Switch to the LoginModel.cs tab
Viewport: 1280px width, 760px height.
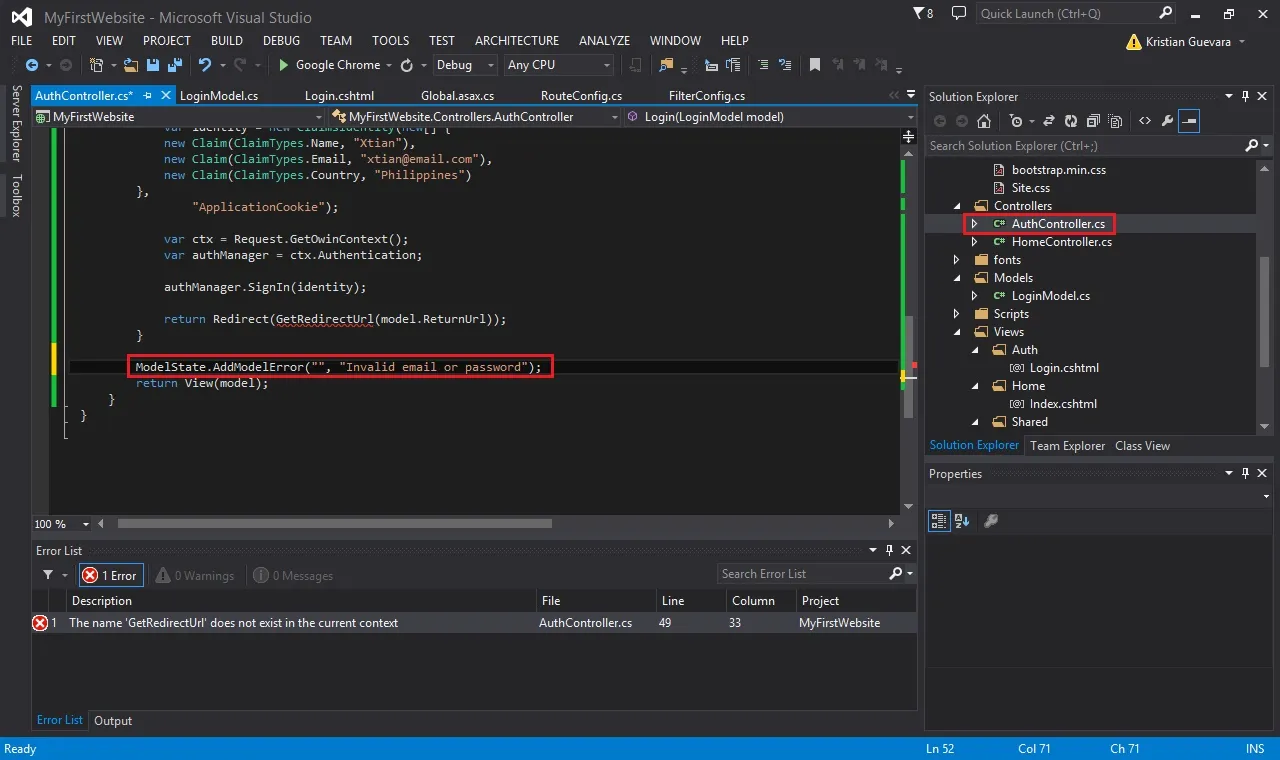[x=219, y=96]
